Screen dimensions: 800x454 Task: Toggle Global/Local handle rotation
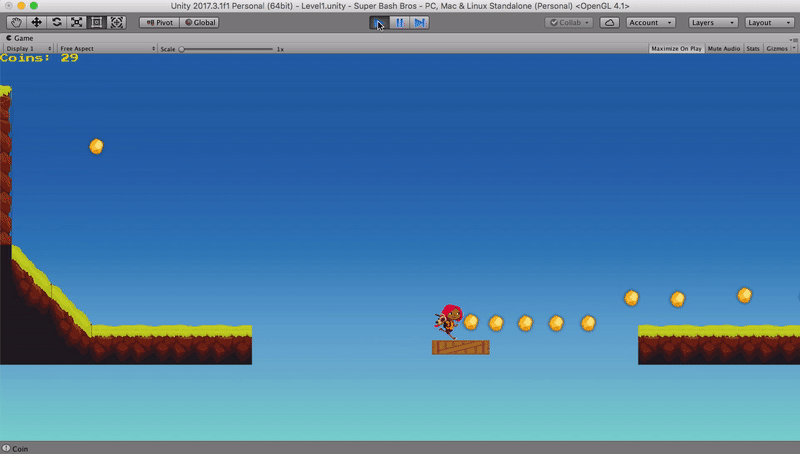[x=199, y=22]
